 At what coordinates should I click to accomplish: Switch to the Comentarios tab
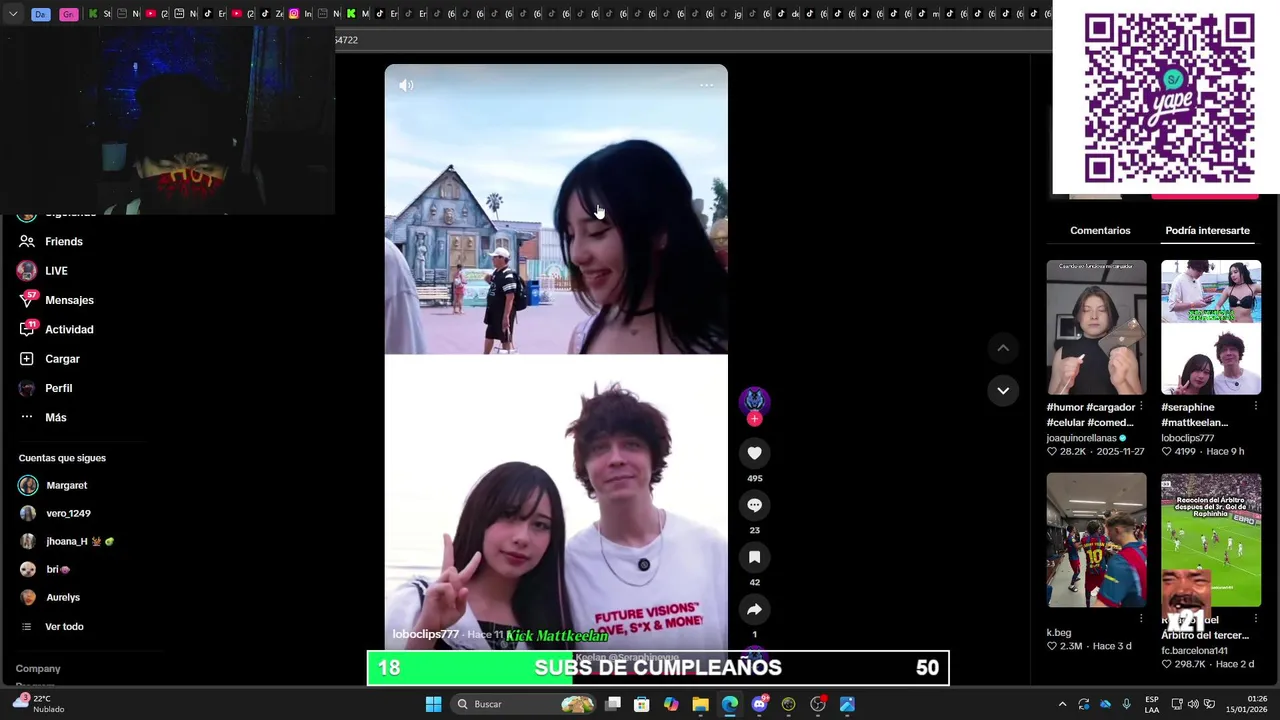pos(1100,231)
